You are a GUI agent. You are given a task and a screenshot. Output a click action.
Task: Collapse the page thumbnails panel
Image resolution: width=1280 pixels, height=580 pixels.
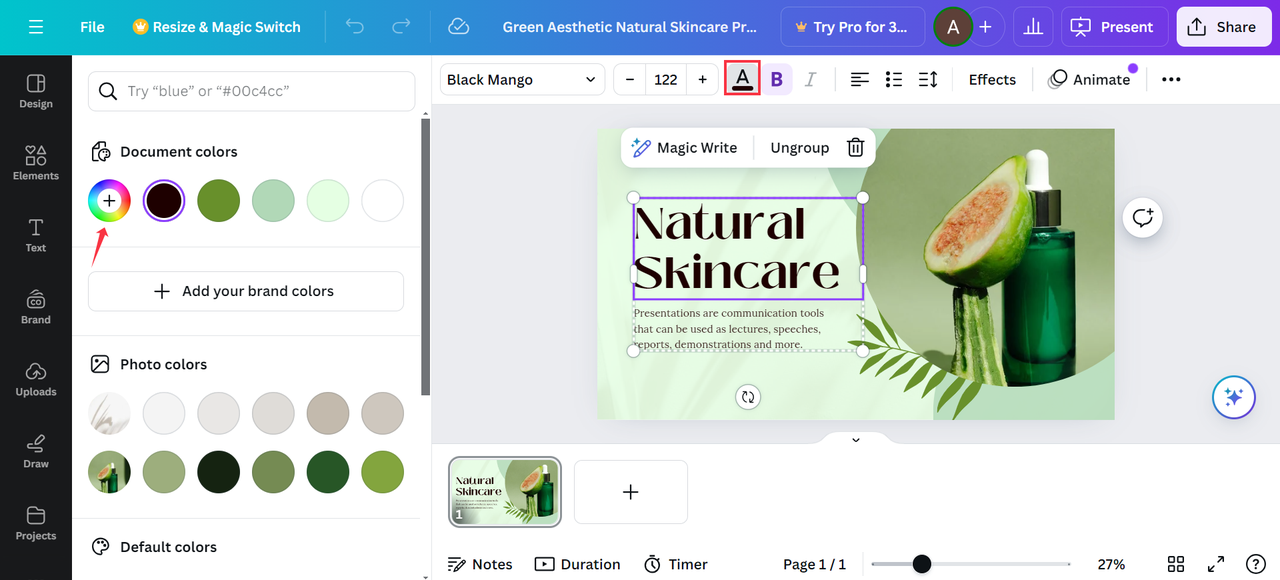pyautogui.click(x=855, y=440)
